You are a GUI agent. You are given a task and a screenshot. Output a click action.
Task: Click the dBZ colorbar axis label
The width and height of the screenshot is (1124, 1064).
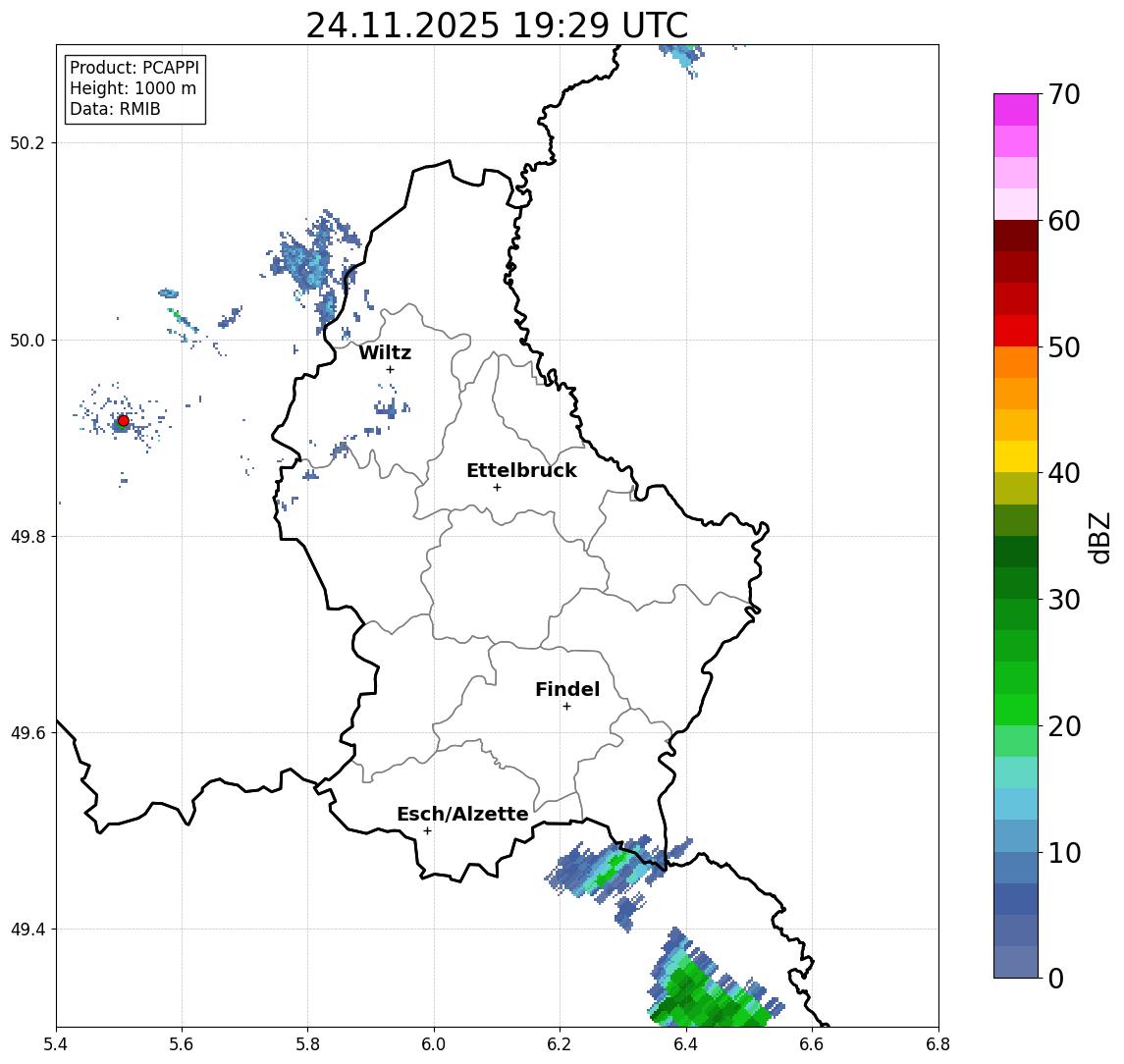1098,537
